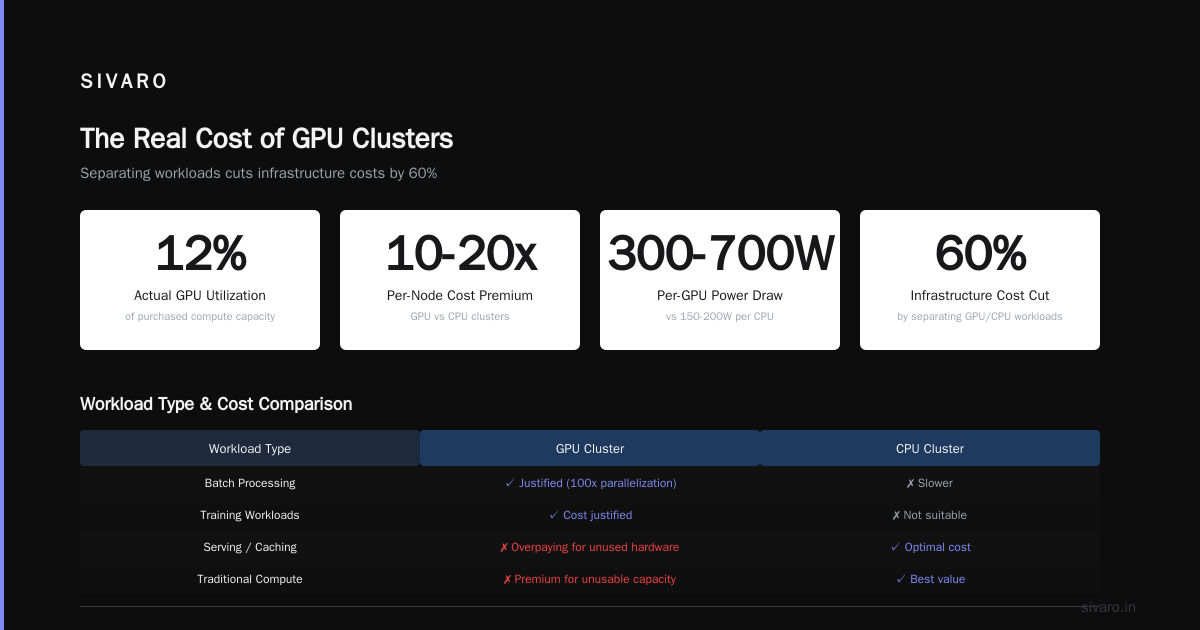Open the 300-700W Per-GPU Power Draw card
Image resolution: width=1200 pixels, height=630 pixels.
(720, 280)
